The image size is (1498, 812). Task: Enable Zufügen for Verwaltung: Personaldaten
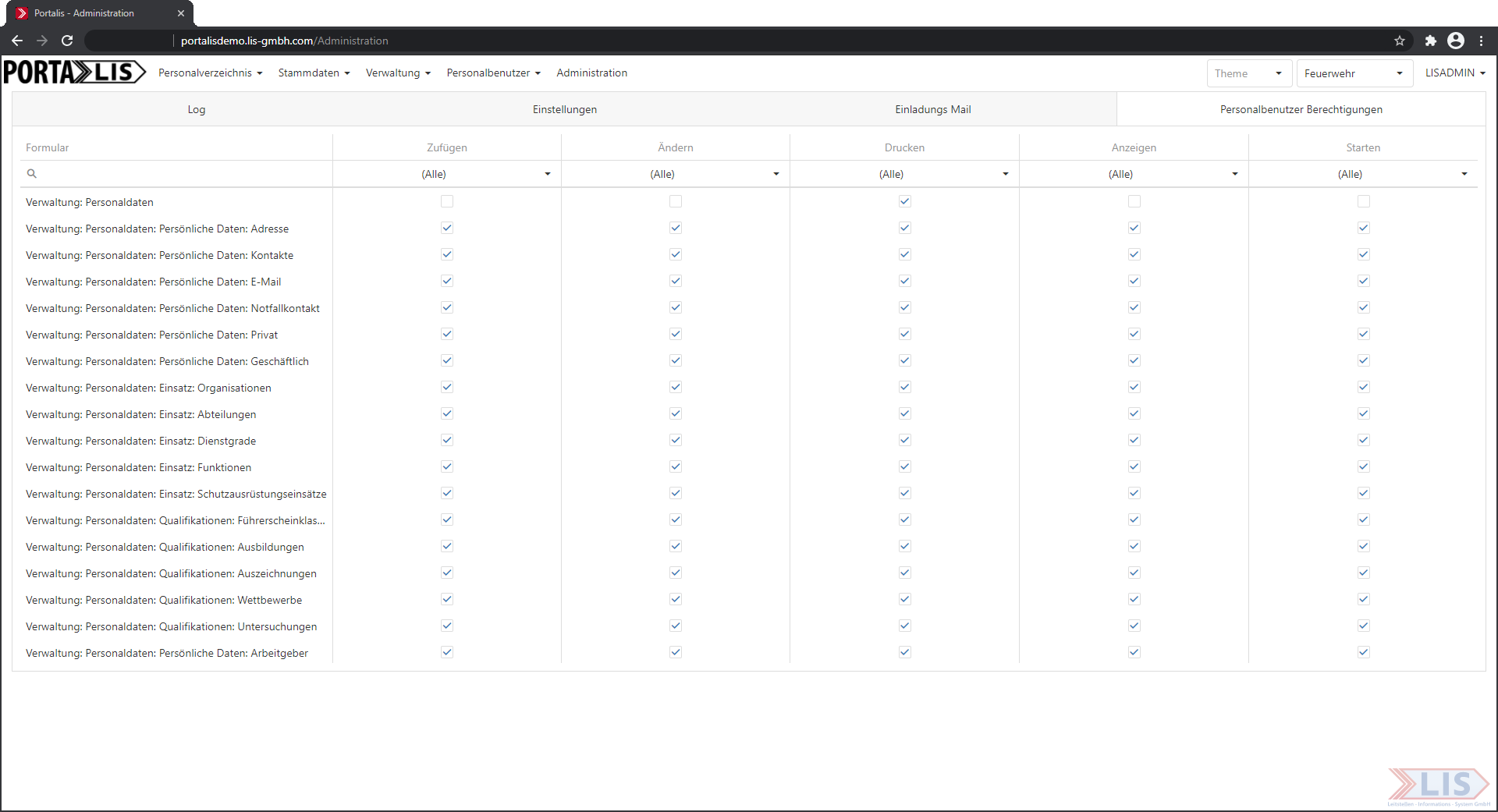[447, 201]
